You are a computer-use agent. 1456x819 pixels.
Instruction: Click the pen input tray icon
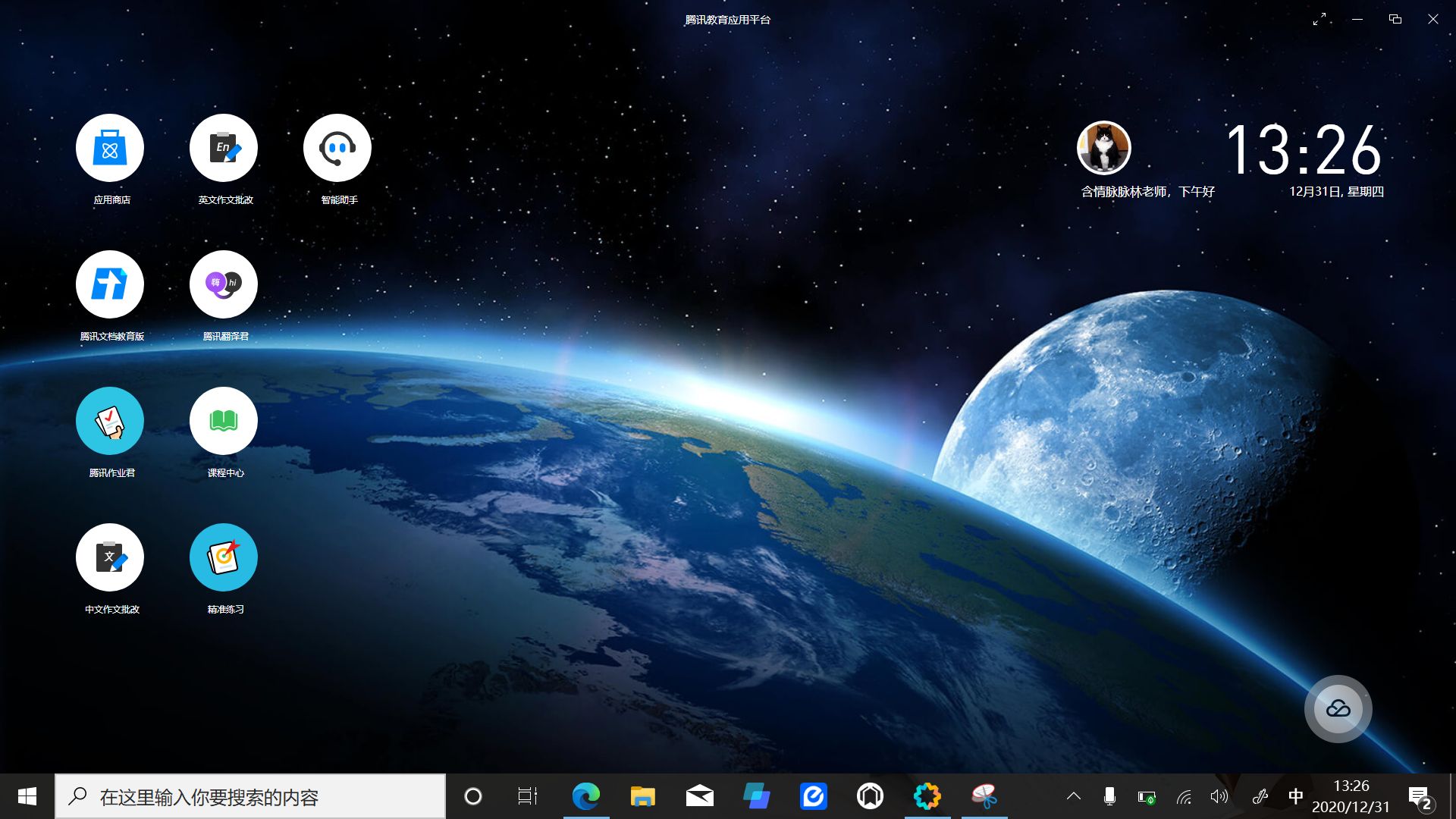(1260, 796)
